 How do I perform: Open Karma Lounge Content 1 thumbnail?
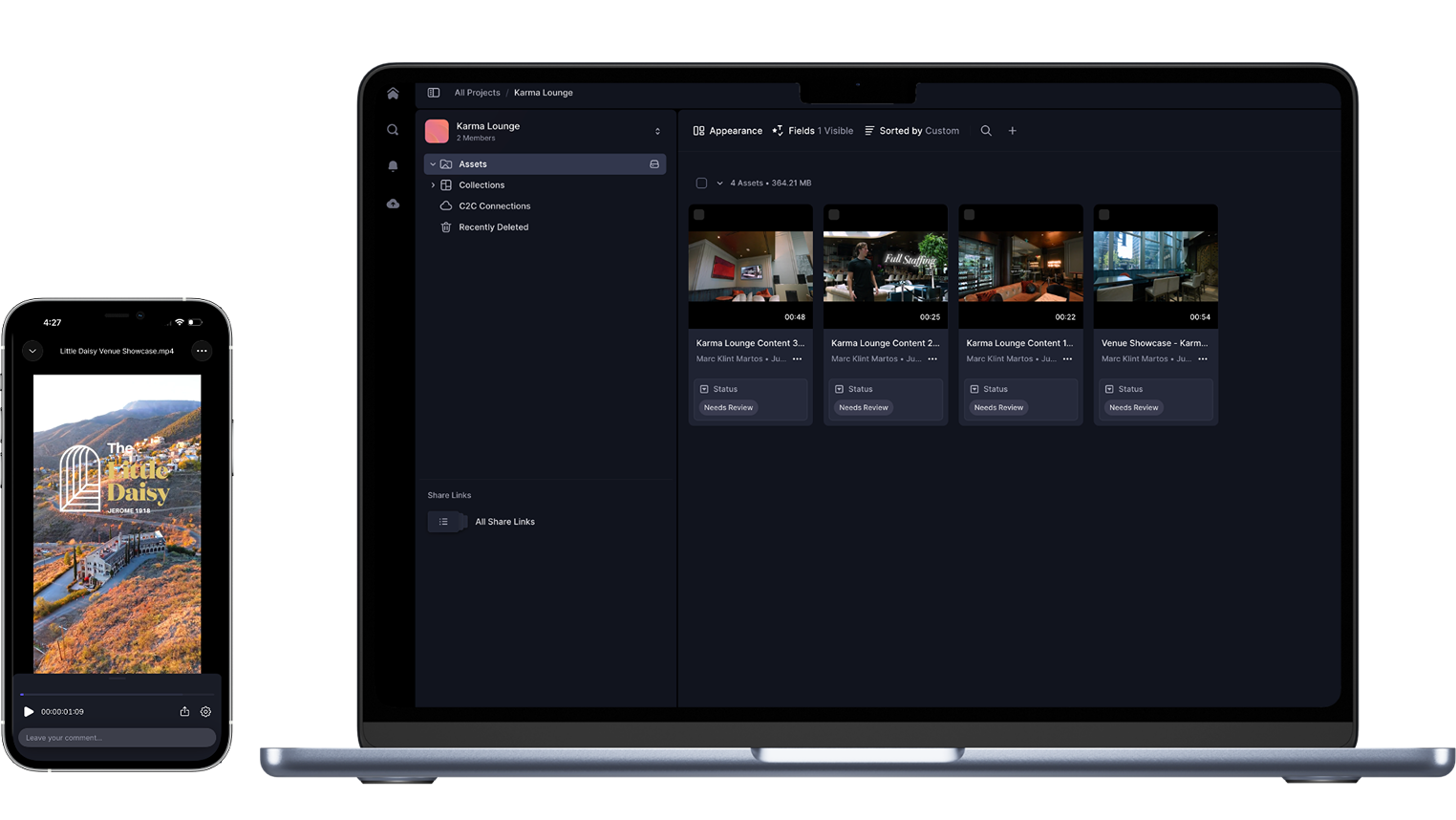(x=1021, y=267)
